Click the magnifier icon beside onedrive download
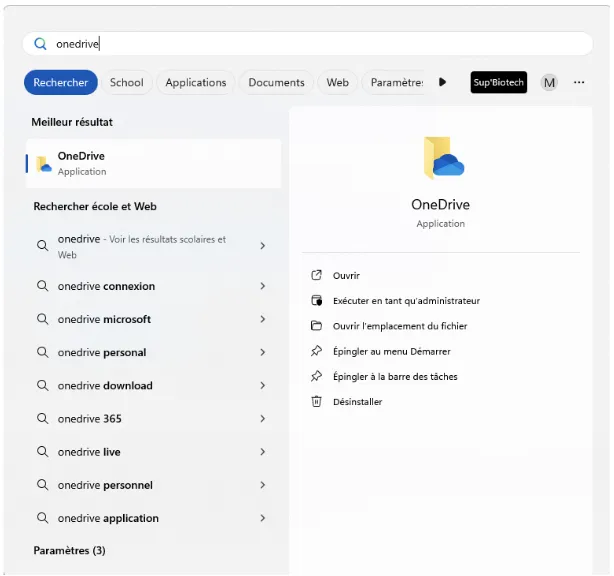Viewport: 614px width, 576px height. coord(42,385)
